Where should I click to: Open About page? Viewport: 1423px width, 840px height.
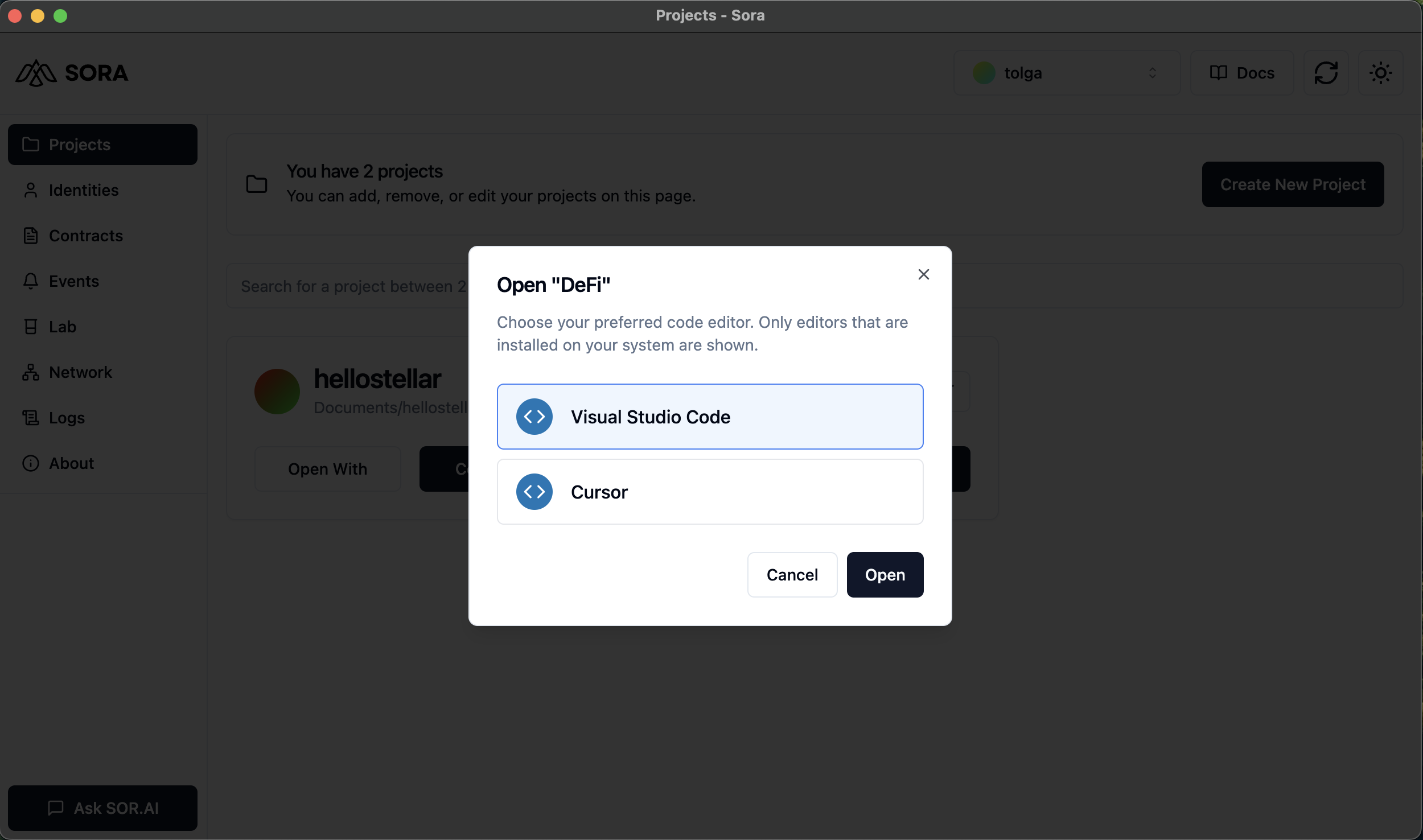pos(102,463)
